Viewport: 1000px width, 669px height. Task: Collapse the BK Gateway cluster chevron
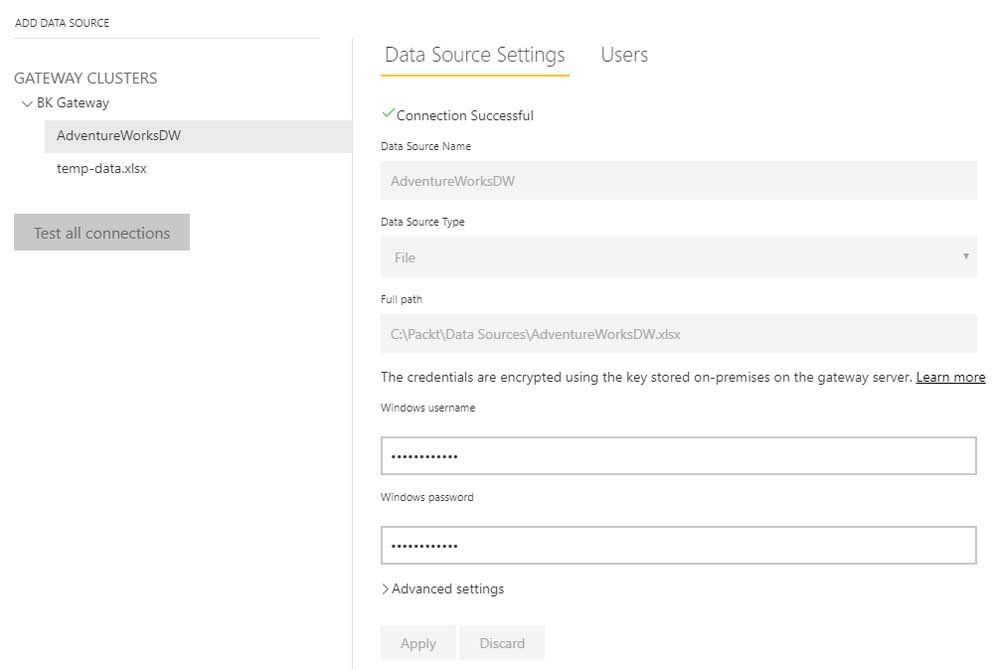[x=26, y=103]
